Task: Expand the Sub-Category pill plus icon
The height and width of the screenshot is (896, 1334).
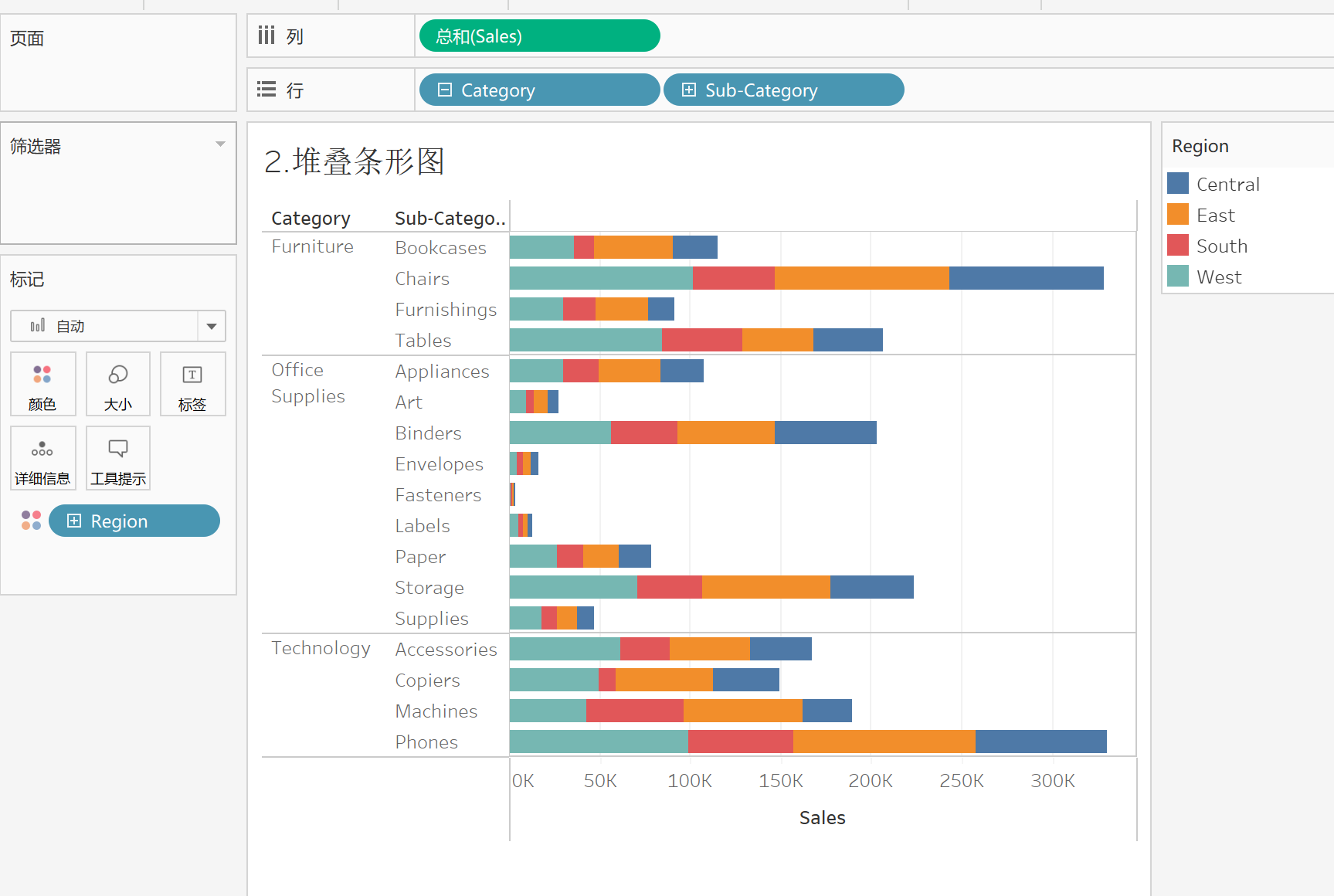Action: click(x=689, y=90)
